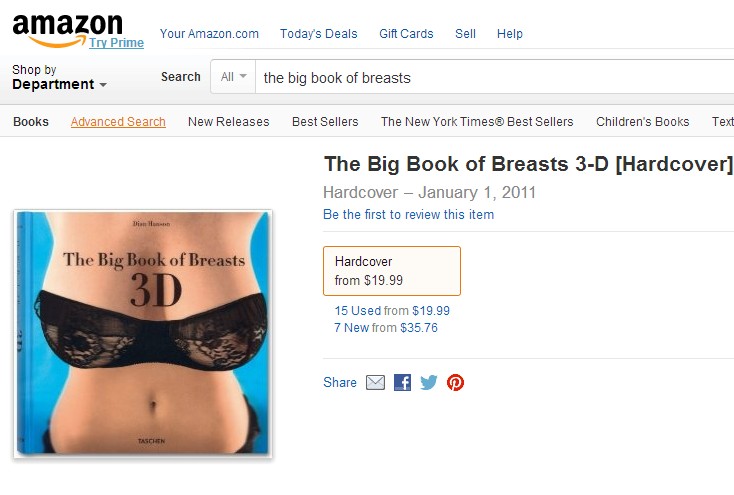Open The New York Times Best Sellers

(x=477, y=122)
